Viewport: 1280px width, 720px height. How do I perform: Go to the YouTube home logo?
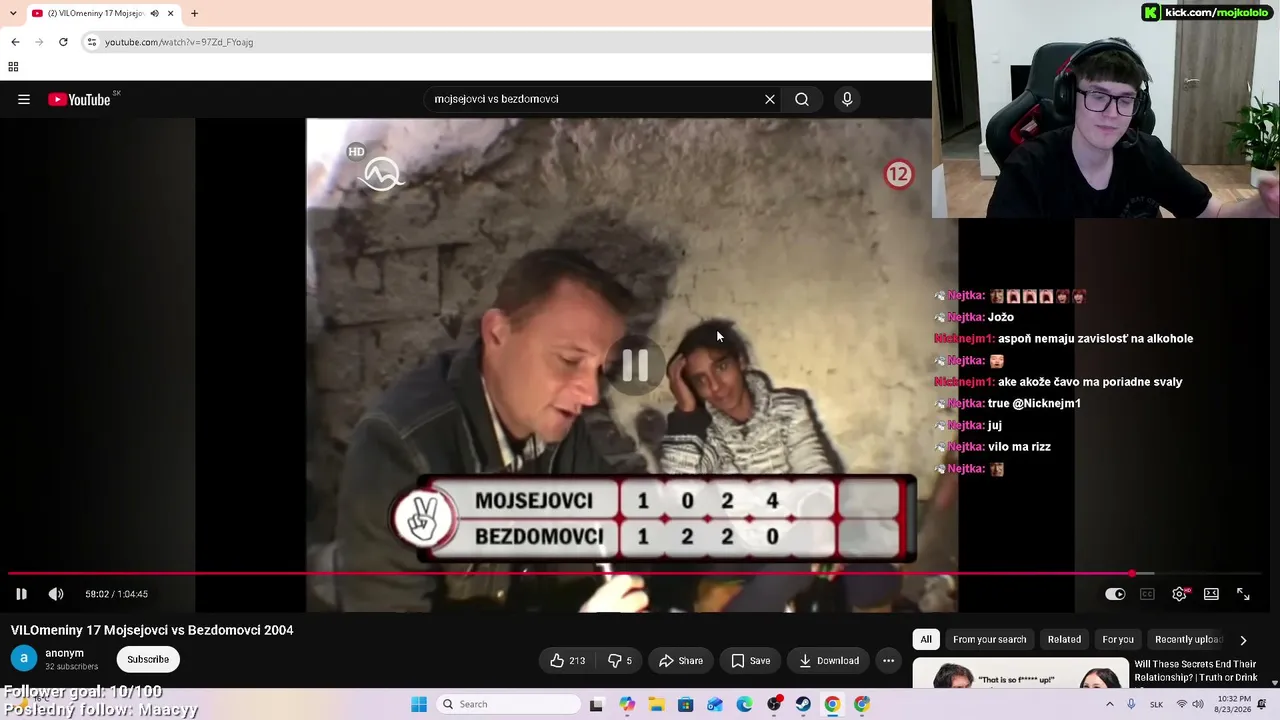tap(80, 99)
